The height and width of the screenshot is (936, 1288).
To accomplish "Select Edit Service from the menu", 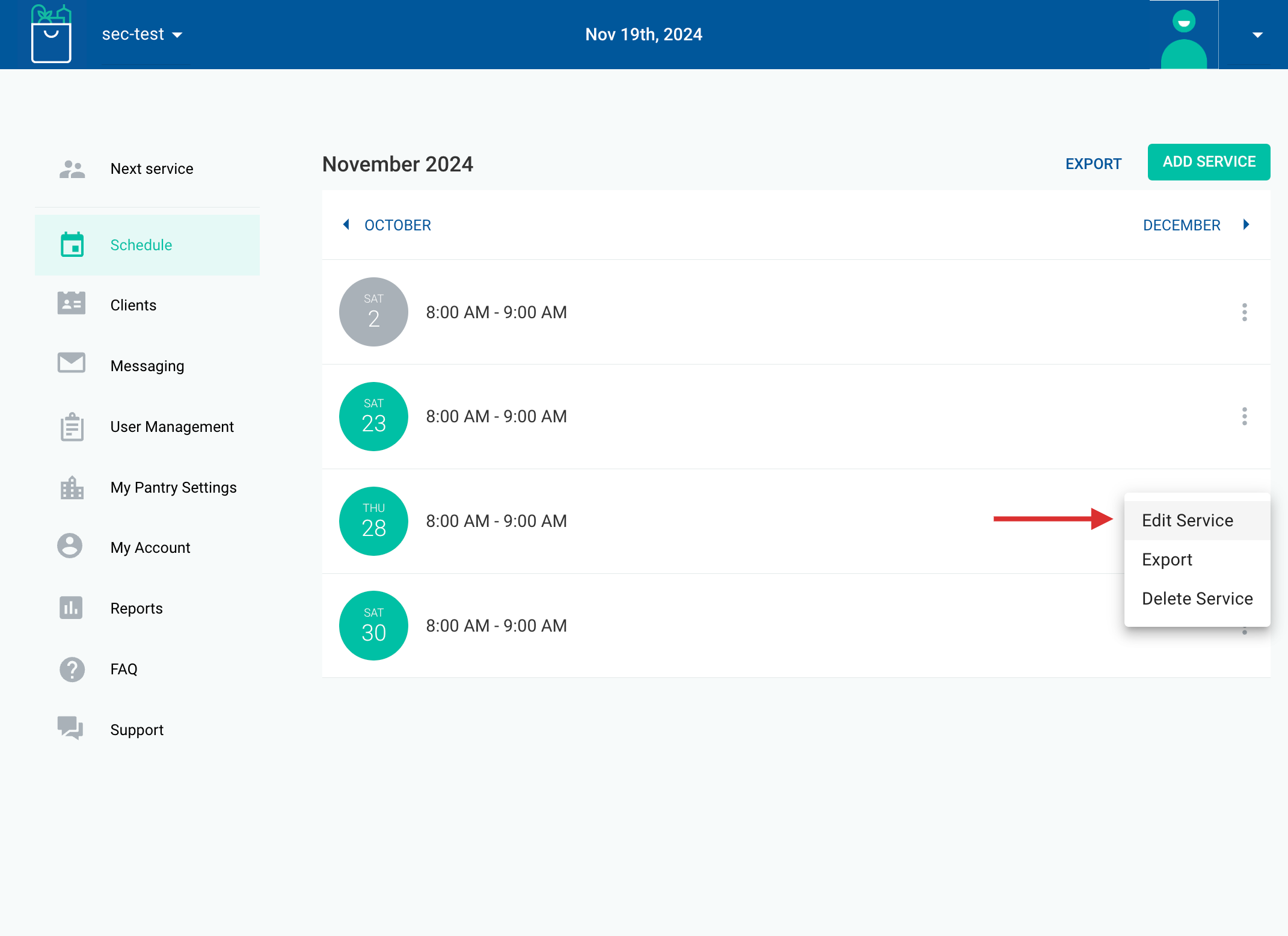I will click(x=1197, y=520).
